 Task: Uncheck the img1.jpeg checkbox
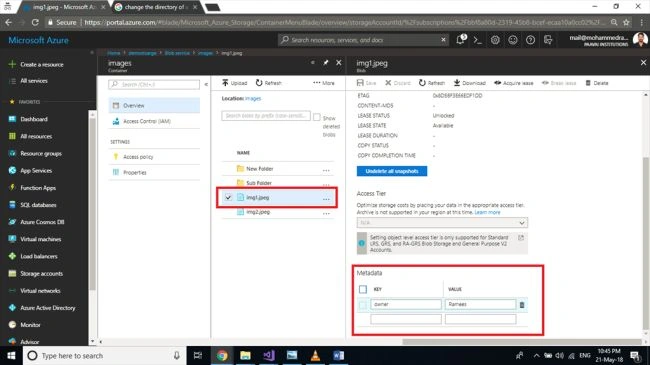(x=228, y=197)
